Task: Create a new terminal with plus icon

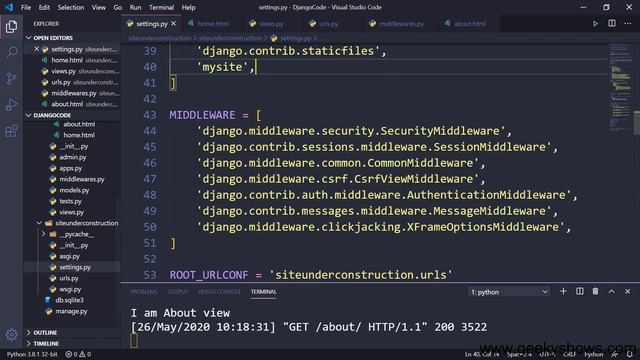Action: pos(563,291)
